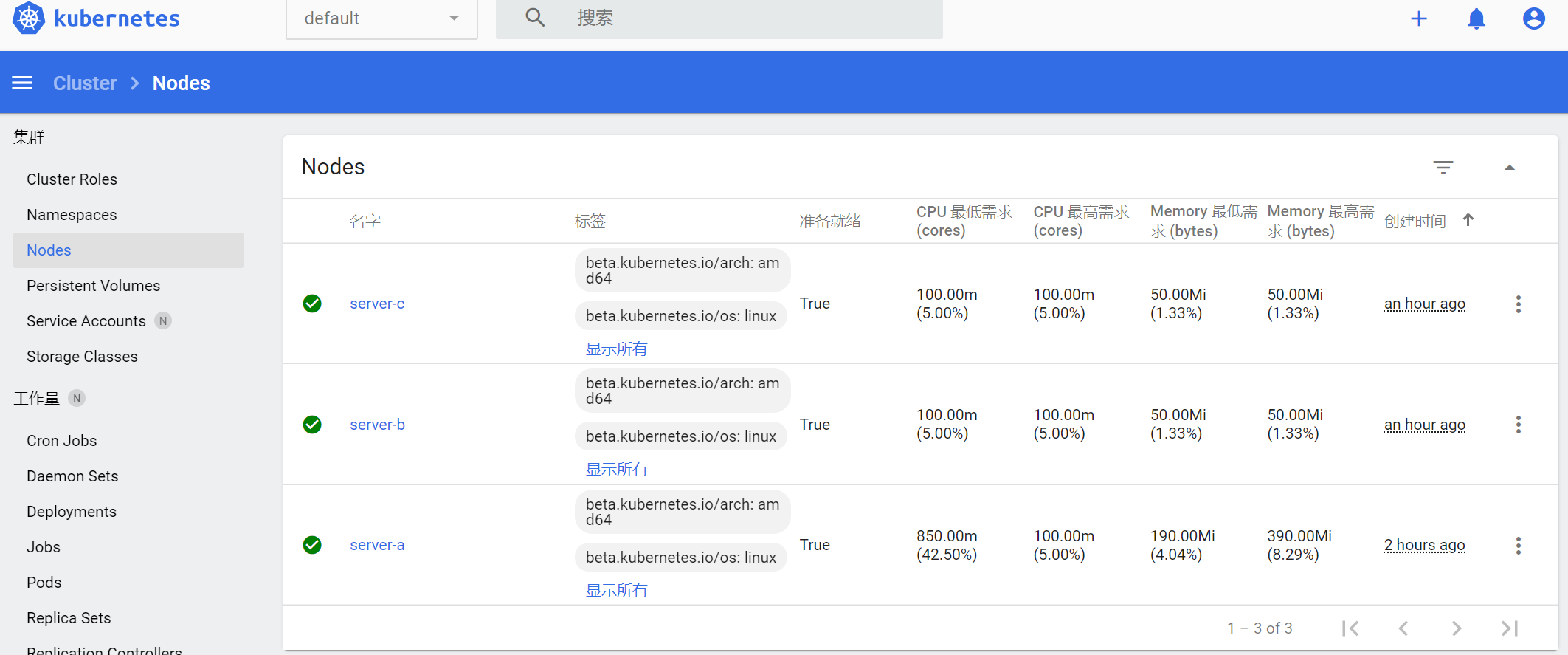
Task: Show all labels for server-b
Action: (x=616, y=470)
